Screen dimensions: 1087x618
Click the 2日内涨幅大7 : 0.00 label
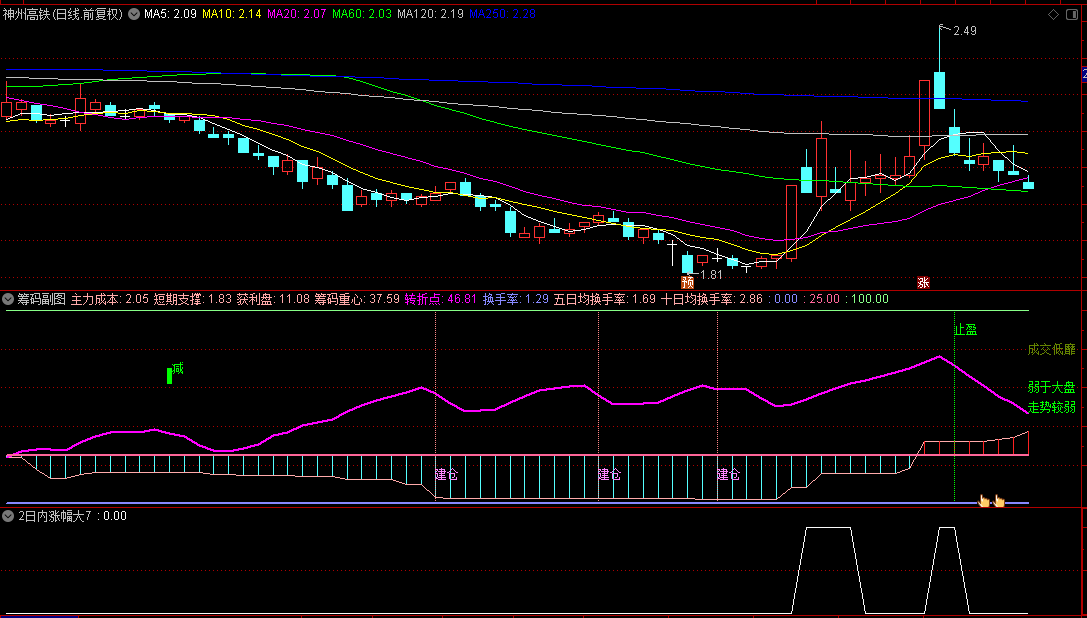point(72,516)
